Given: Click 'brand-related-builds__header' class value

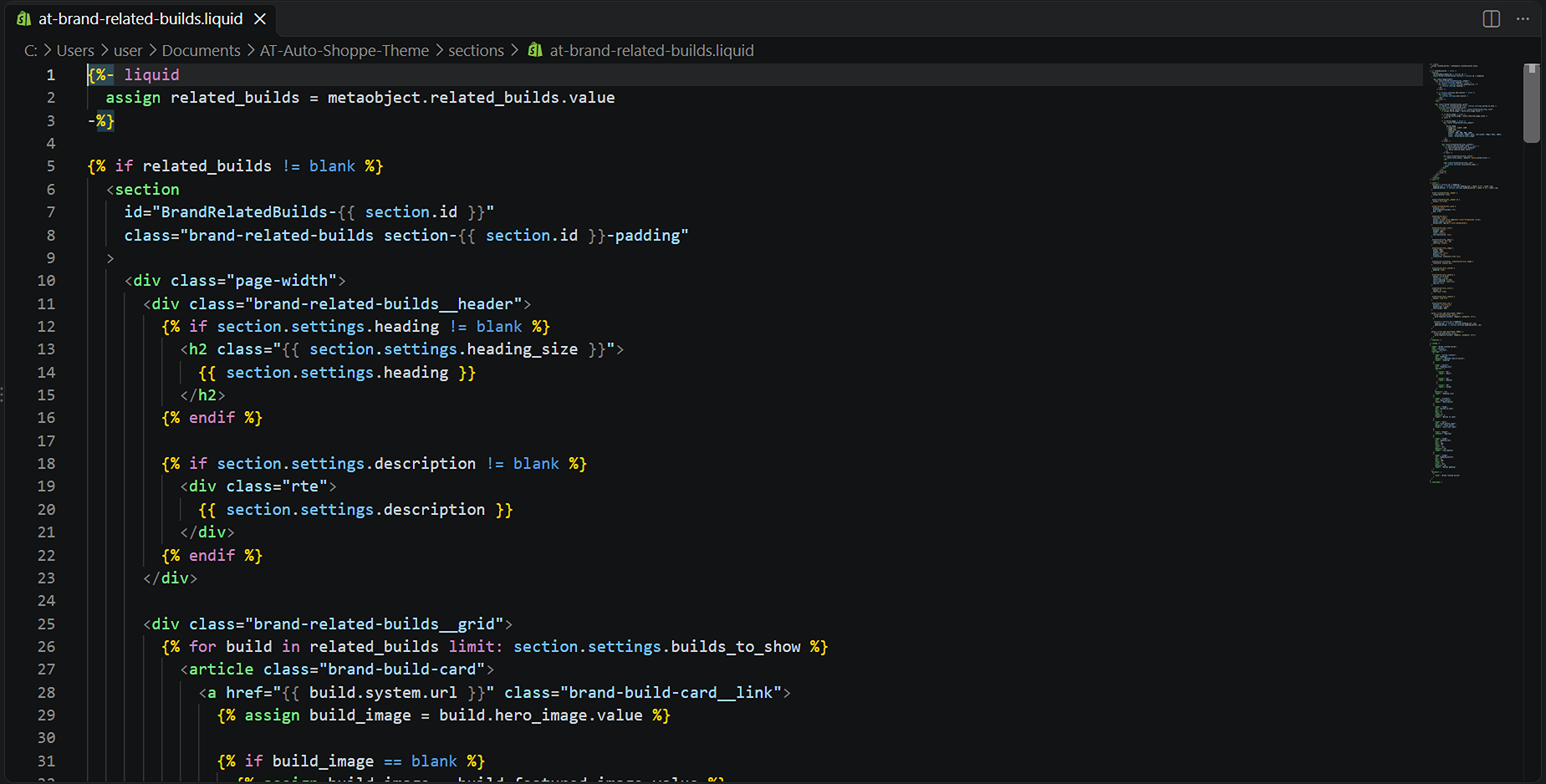Looking at the screenshot, I should (x=383, y=303).
